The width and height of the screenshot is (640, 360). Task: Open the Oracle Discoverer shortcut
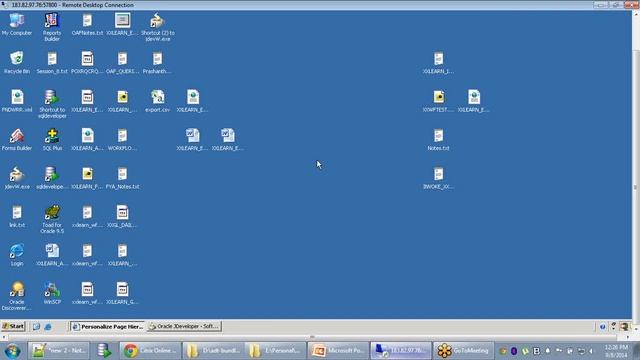[17, 296]
